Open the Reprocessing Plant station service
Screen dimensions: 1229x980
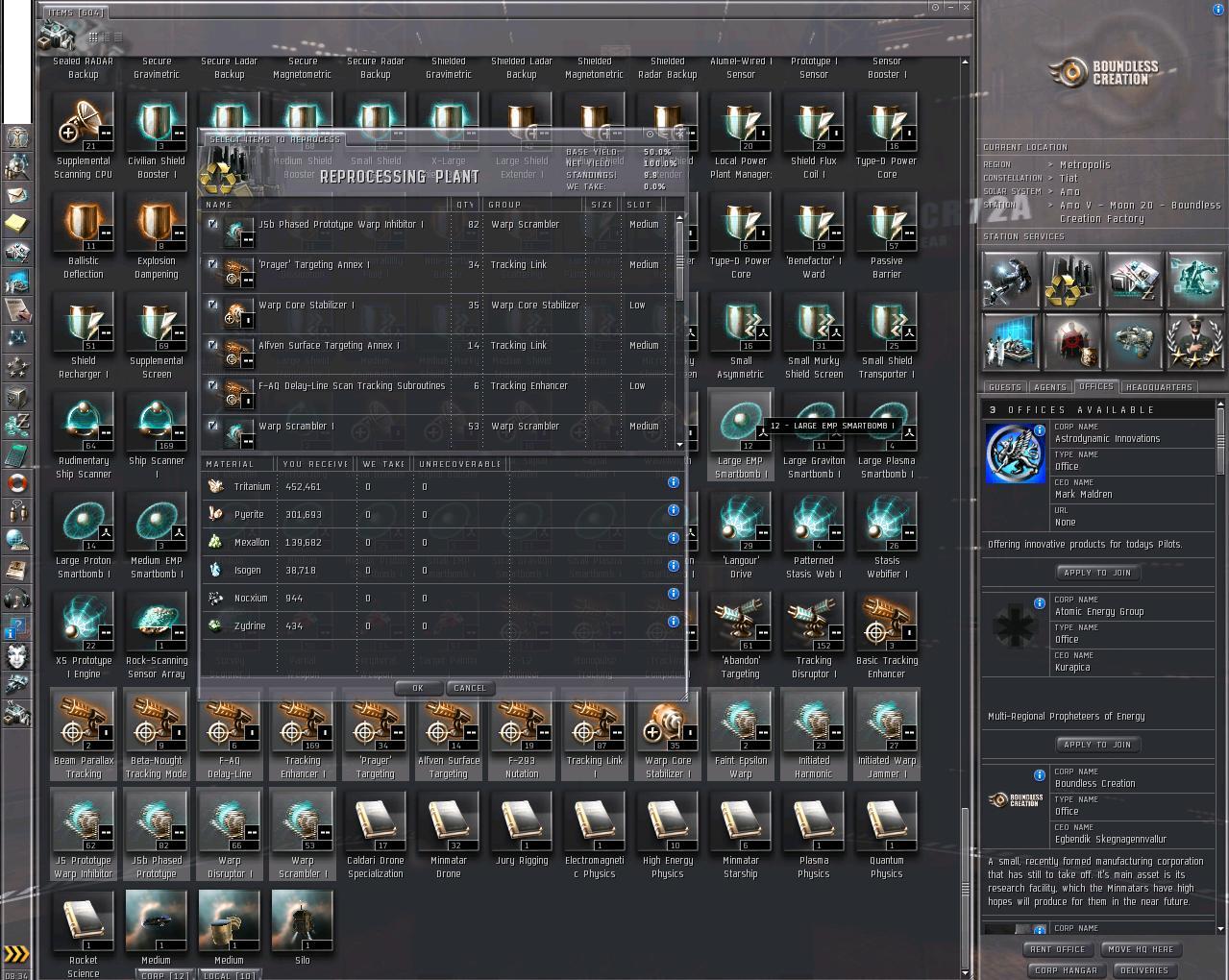tap(1071, 281)
